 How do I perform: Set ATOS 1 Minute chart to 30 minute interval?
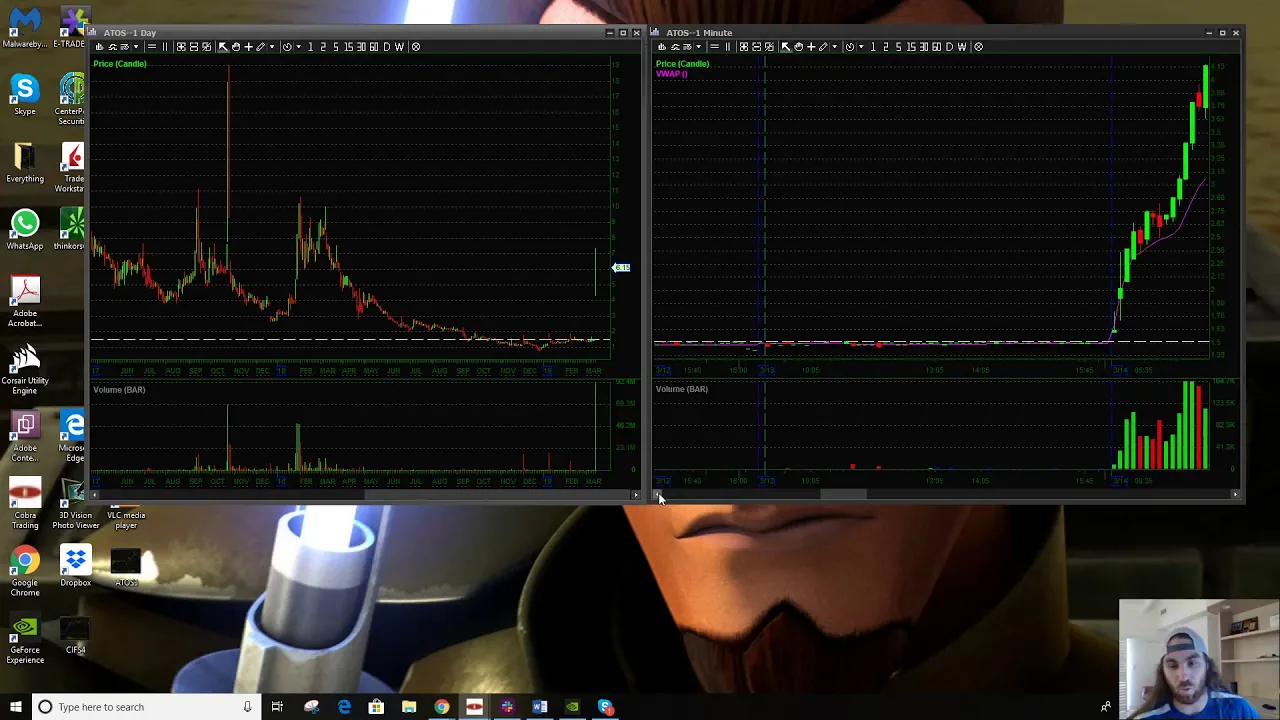[923, 46]
